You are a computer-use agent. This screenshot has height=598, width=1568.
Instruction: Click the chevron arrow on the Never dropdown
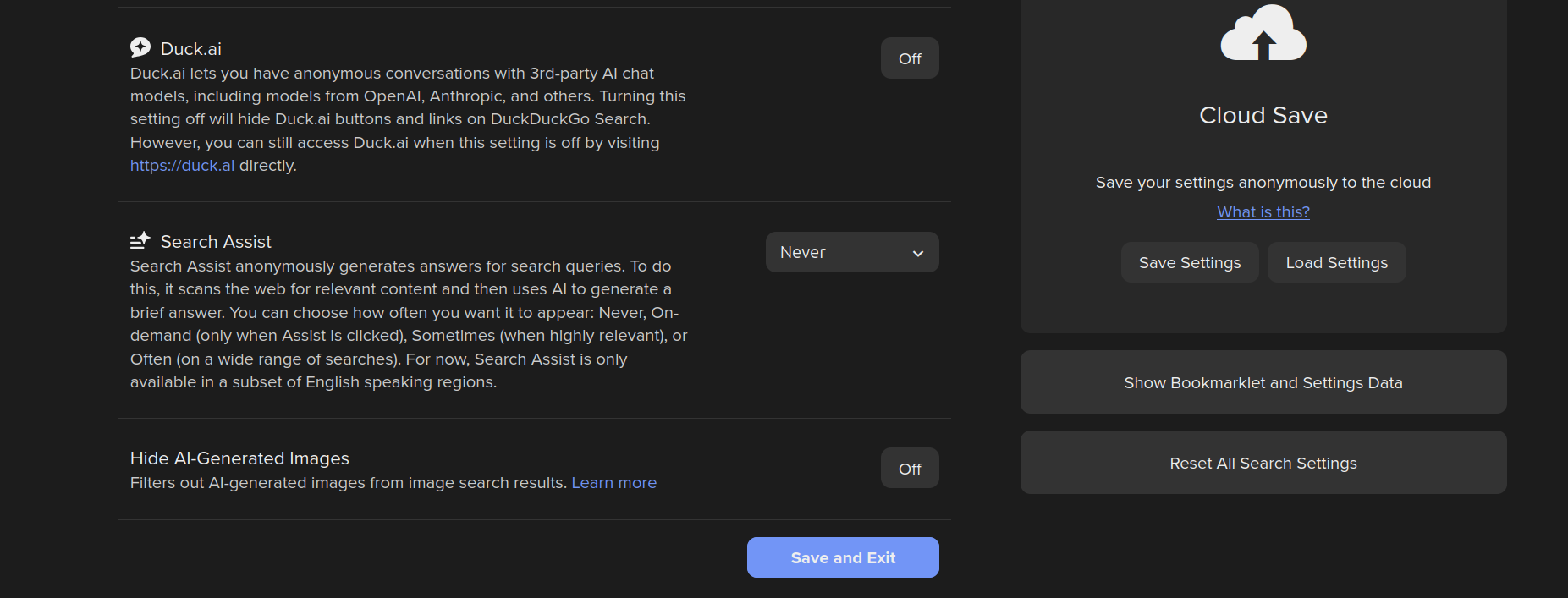point(918,253)
